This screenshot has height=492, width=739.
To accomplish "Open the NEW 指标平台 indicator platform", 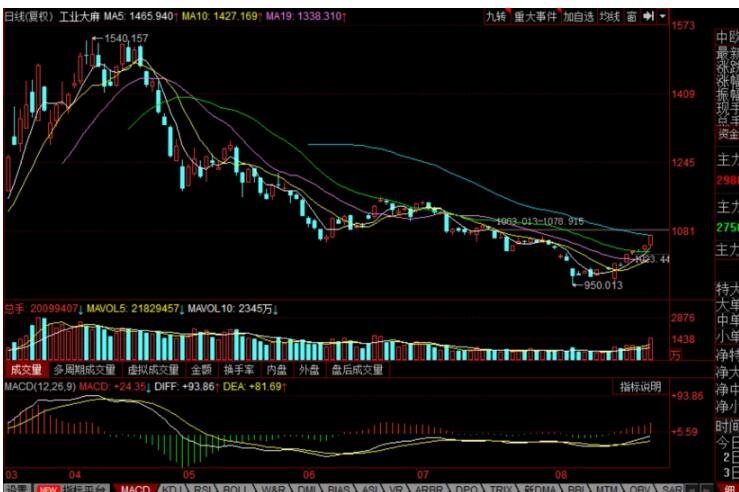I will [x=72, y=488].
